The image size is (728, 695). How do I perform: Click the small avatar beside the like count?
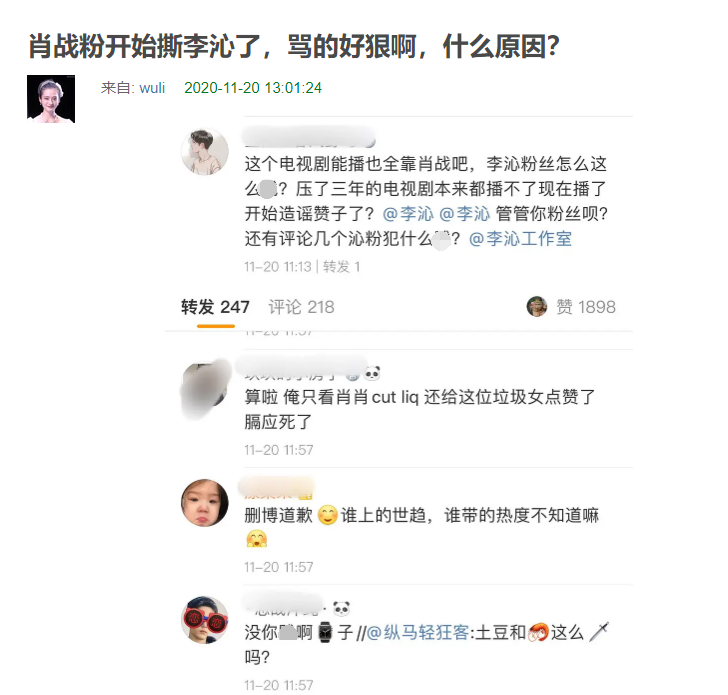537,306
